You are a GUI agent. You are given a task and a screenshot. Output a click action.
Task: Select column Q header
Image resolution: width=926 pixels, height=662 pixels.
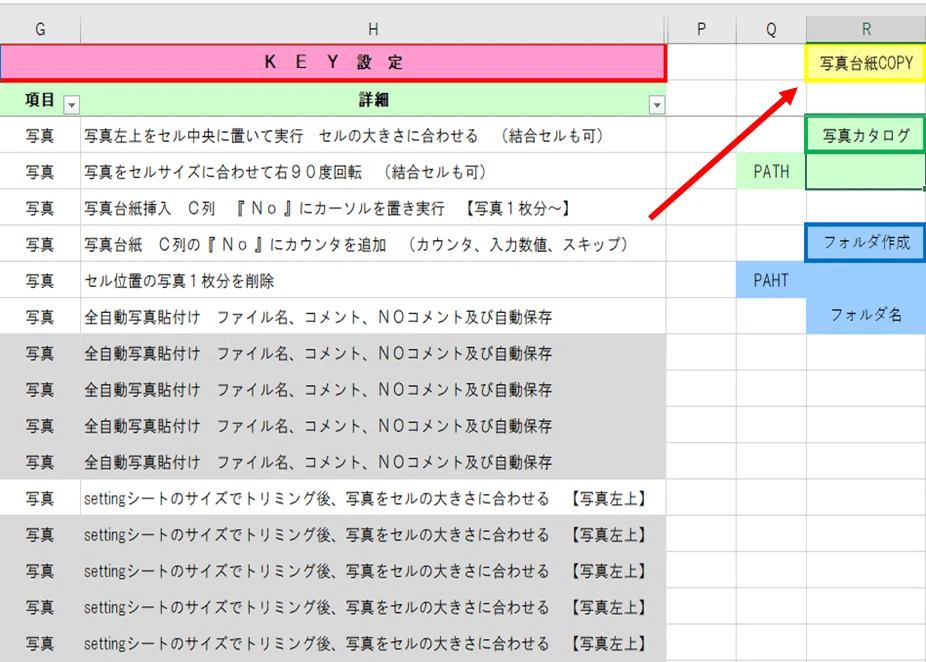[771, 29]
